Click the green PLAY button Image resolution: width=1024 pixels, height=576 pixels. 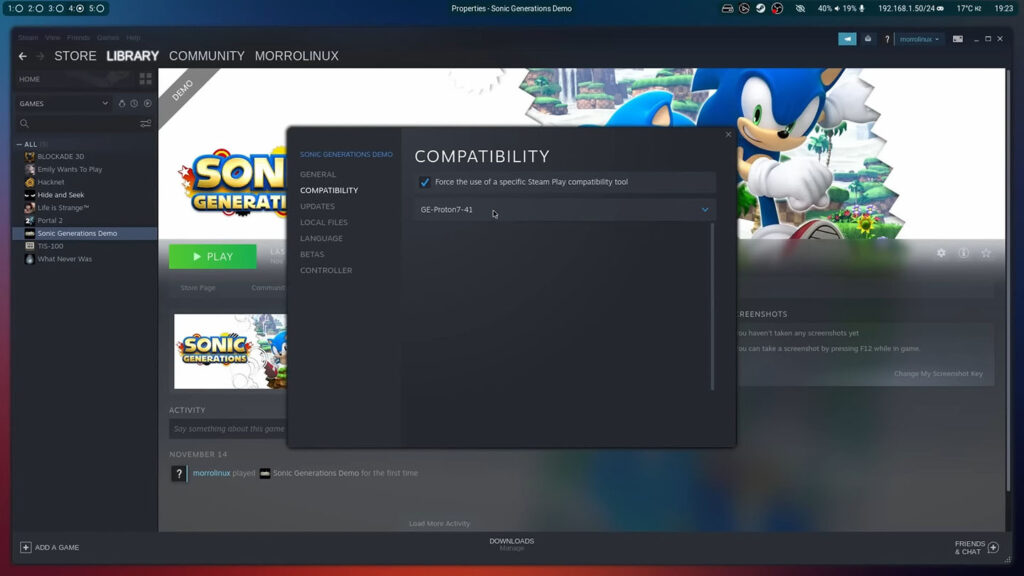(212, 256)
